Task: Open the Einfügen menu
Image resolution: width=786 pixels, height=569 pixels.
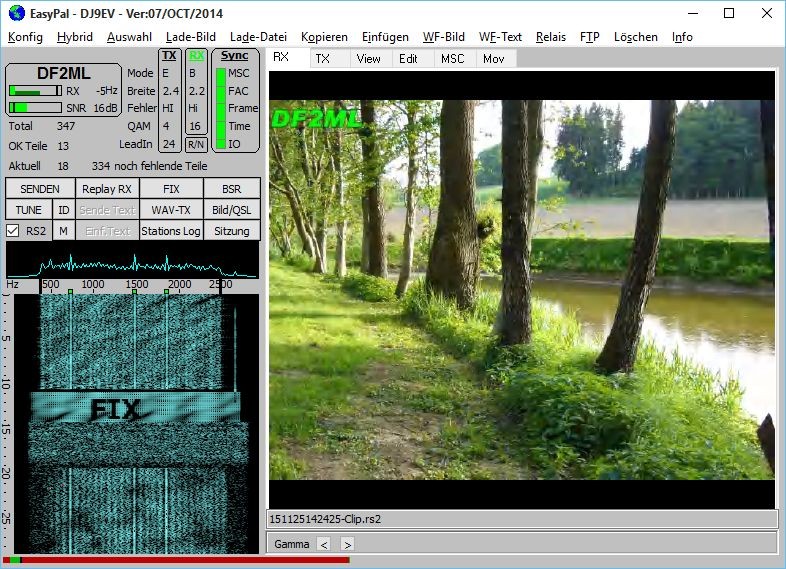Action: click(x=385, y=37)
